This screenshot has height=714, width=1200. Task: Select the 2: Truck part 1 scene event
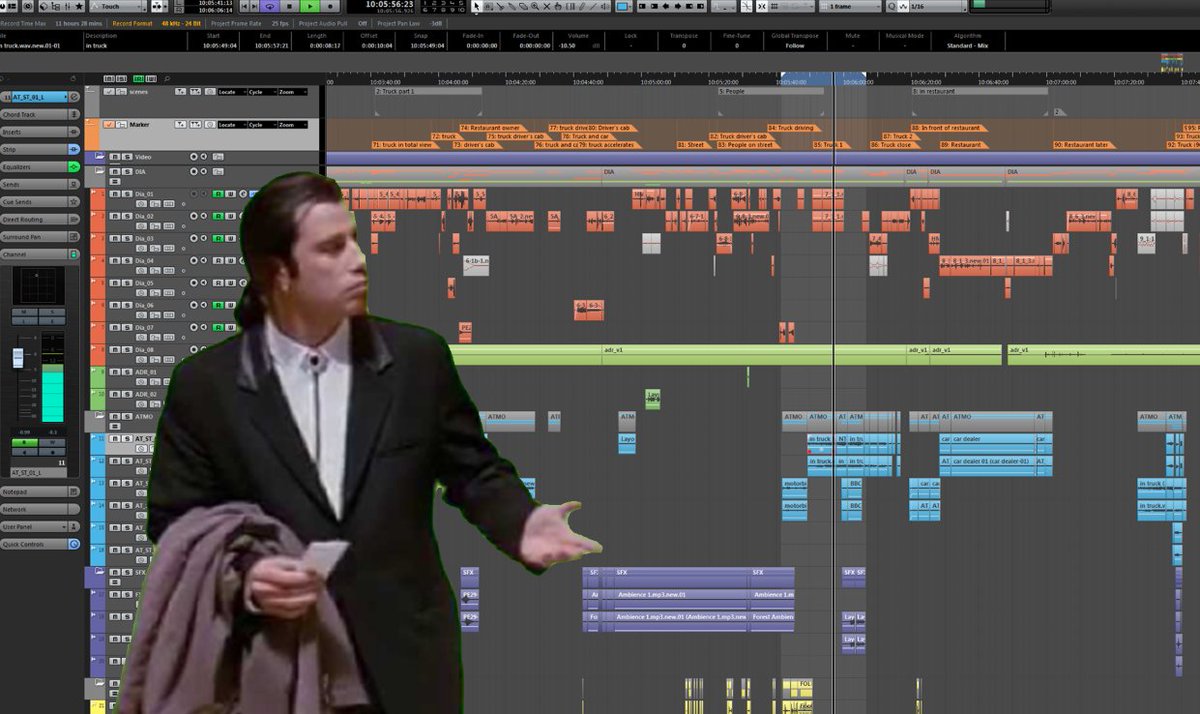428,91
